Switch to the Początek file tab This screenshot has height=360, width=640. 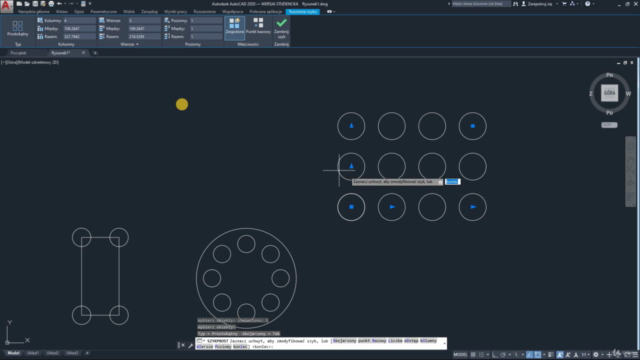pyautogui.click(x=18, y=53)
